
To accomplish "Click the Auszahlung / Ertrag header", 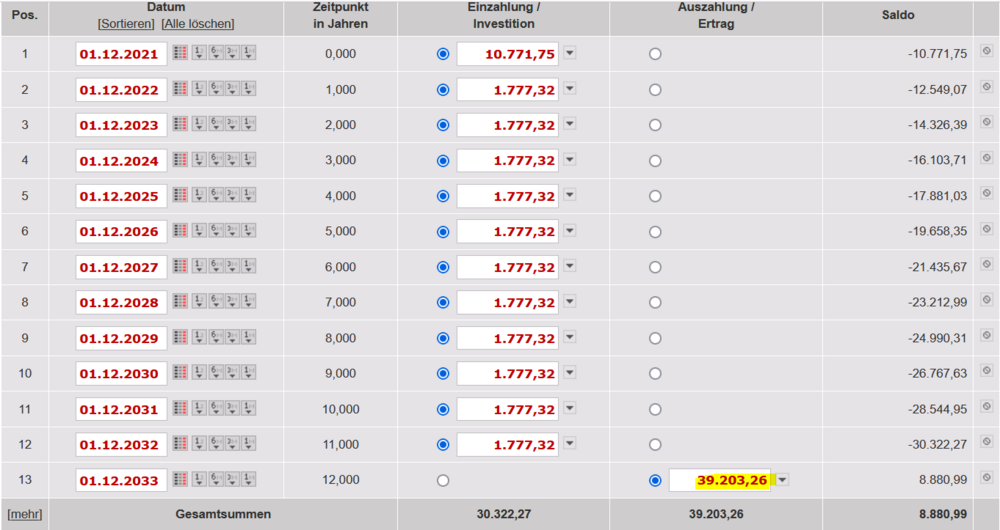I will click(716, 15).
